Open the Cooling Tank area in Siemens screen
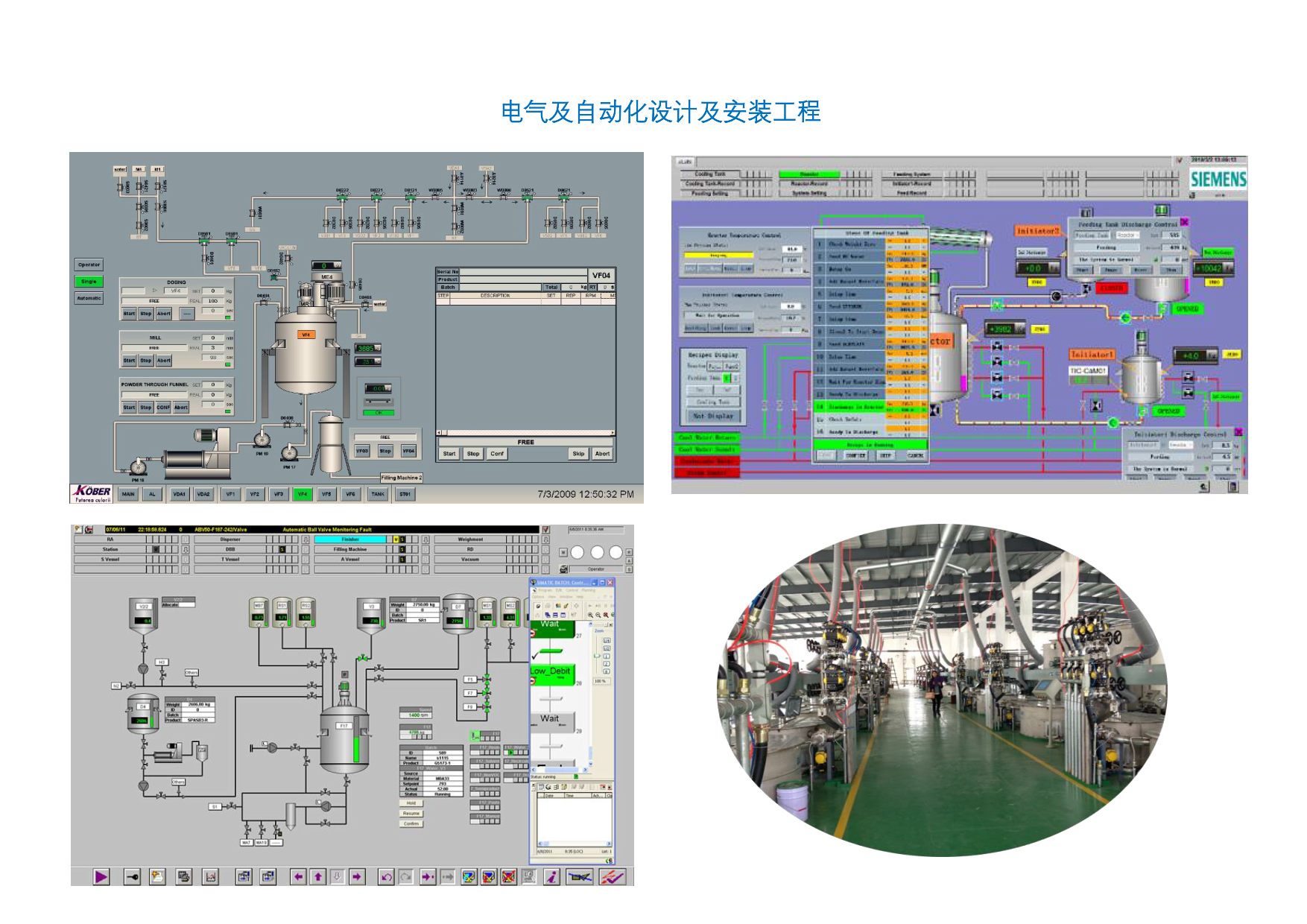This screenshot has width=1307, height=924. (709, 174)
